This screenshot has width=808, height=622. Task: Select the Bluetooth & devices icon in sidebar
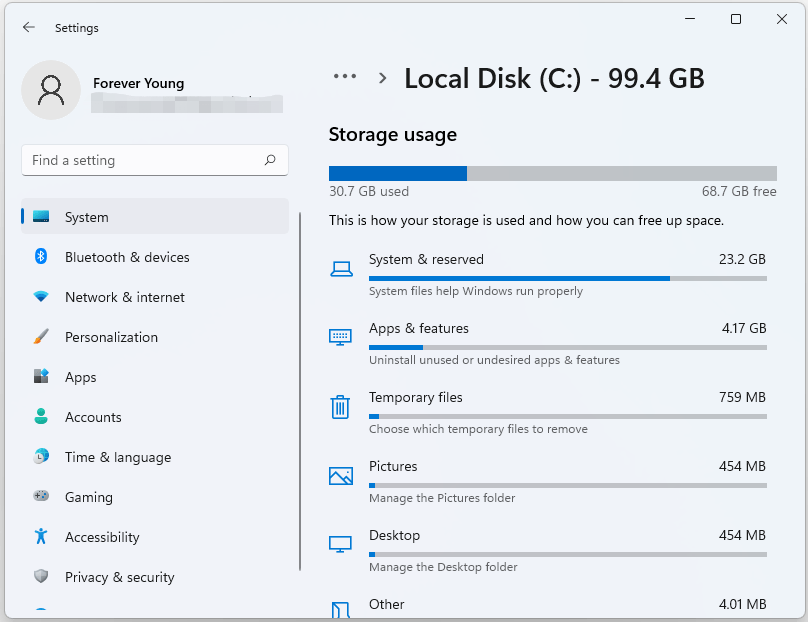click(40, 257)
